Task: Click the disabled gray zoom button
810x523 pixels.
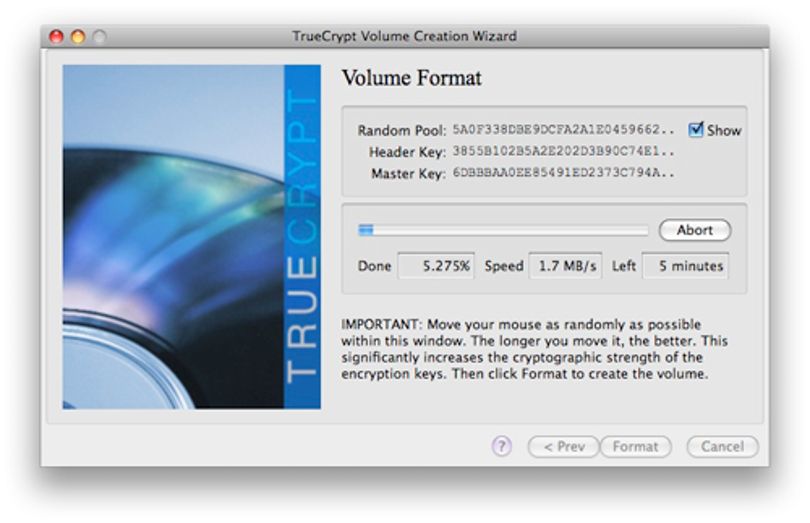Action: [100, 37]
